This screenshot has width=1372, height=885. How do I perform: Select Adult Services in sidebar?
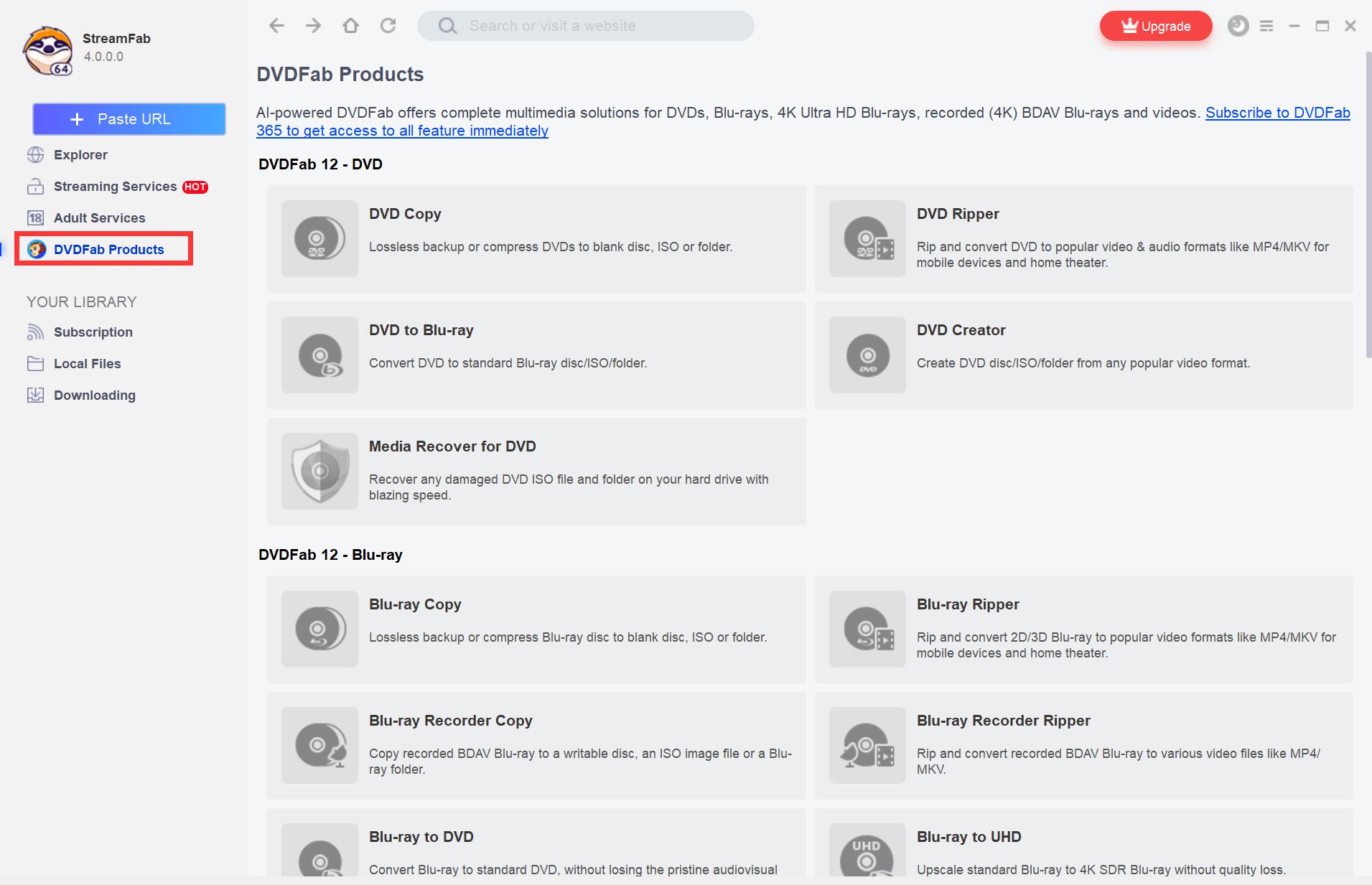(x=99, y=217)
